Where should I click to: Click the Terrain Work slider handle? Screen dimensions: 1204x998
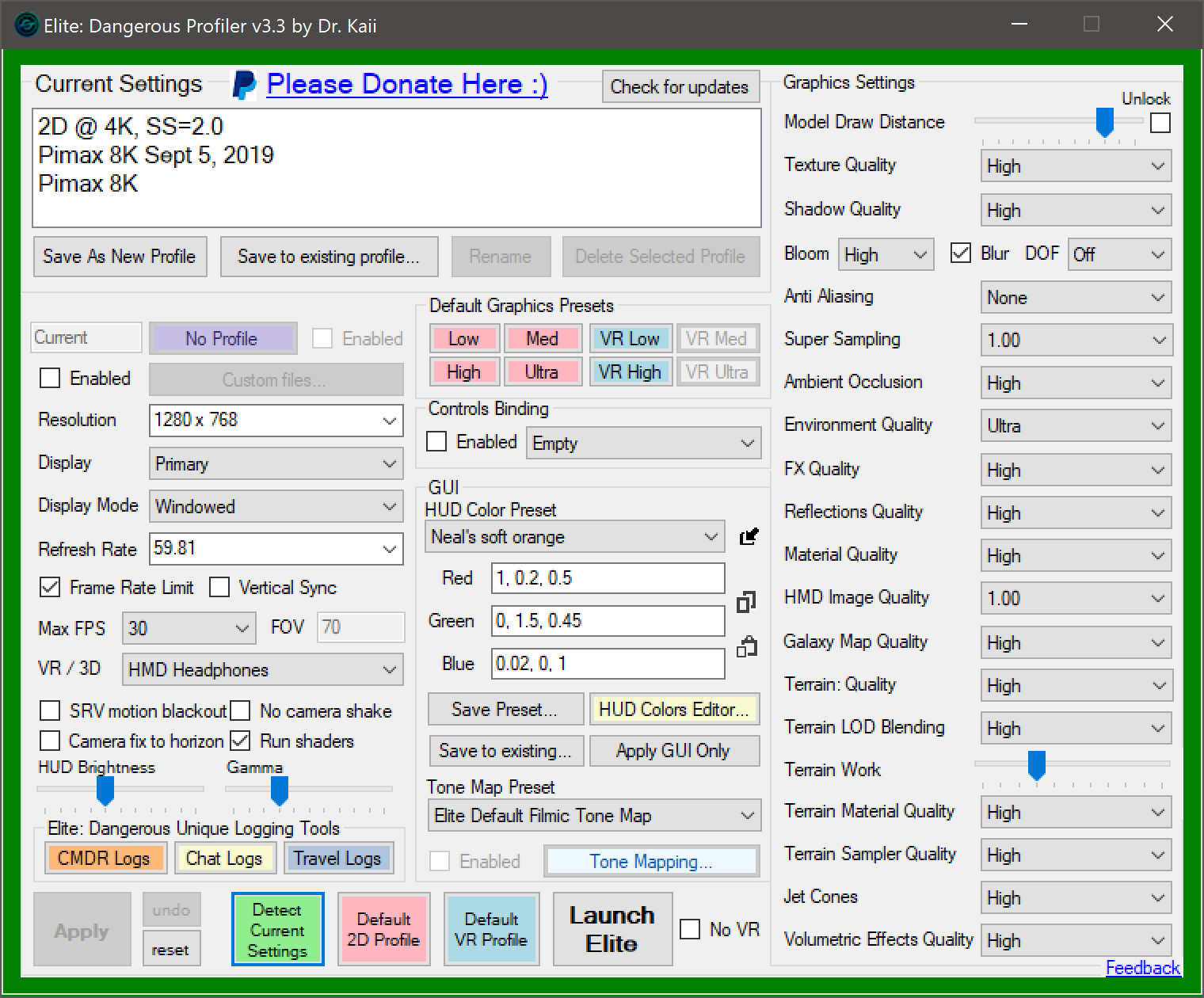(x=1036, y=765)
